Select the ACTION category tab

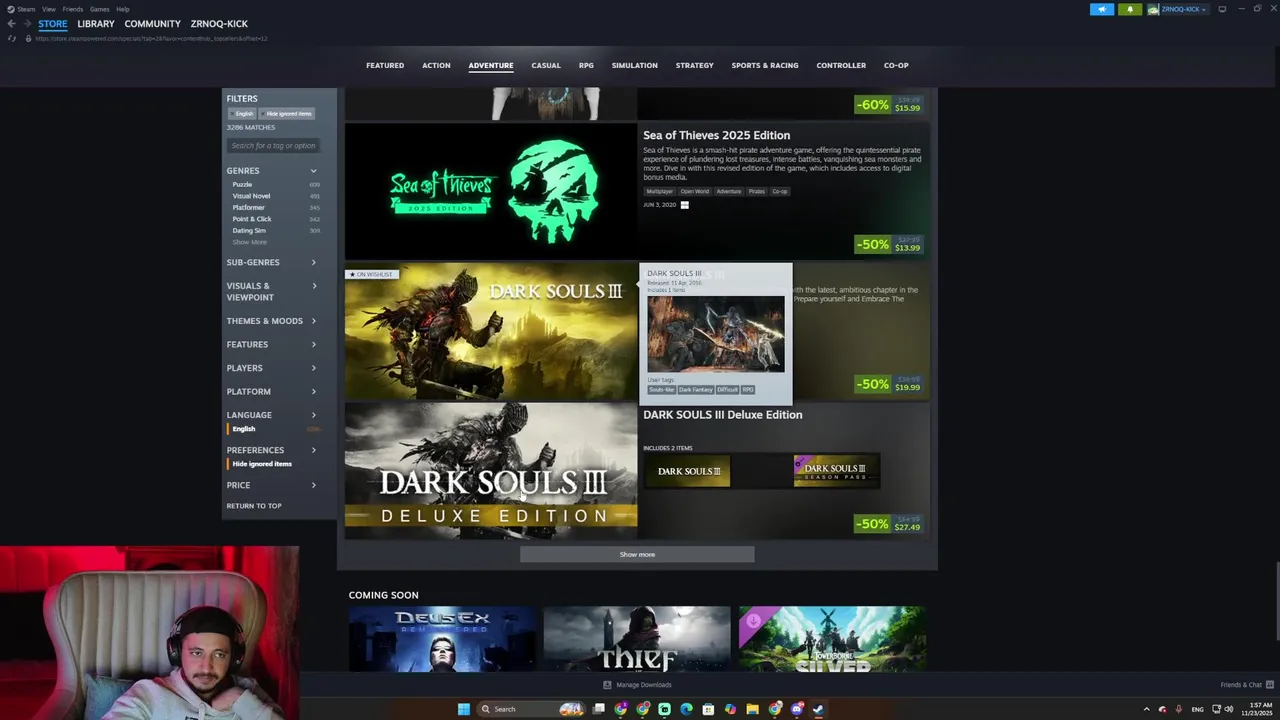[x=436, y=66]
